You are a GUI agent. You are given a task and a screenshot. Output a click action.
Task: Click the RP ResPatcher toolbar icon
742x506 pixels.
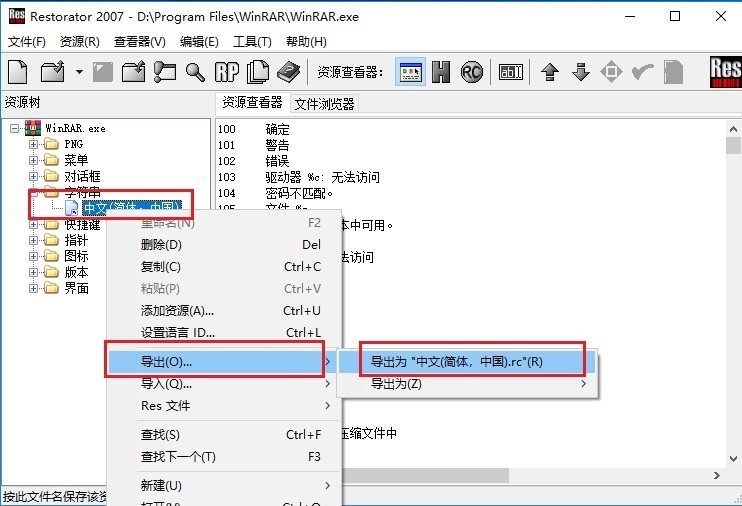(x=227, y=72)
